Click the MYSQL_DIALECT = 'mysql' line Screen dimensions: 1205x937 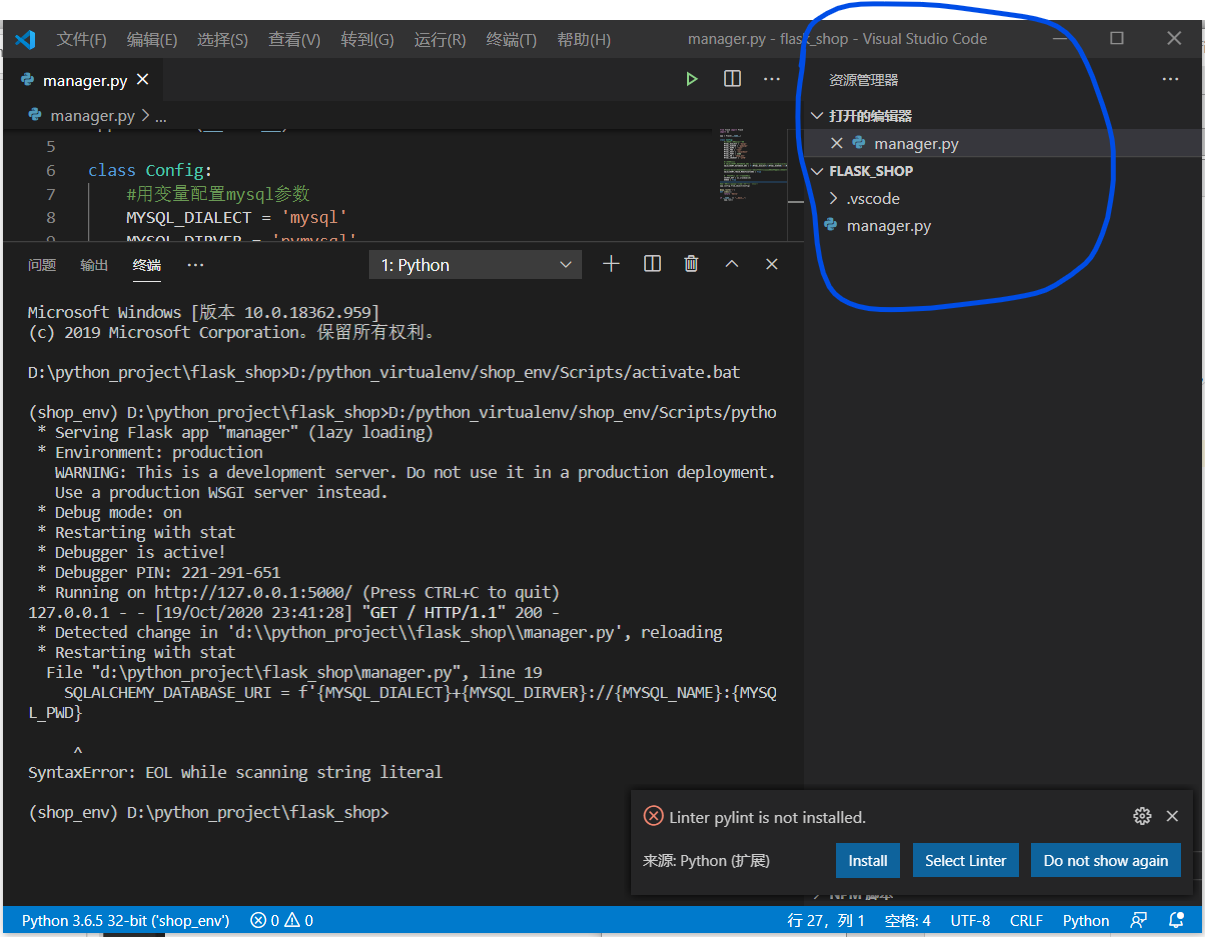(236, 217)
